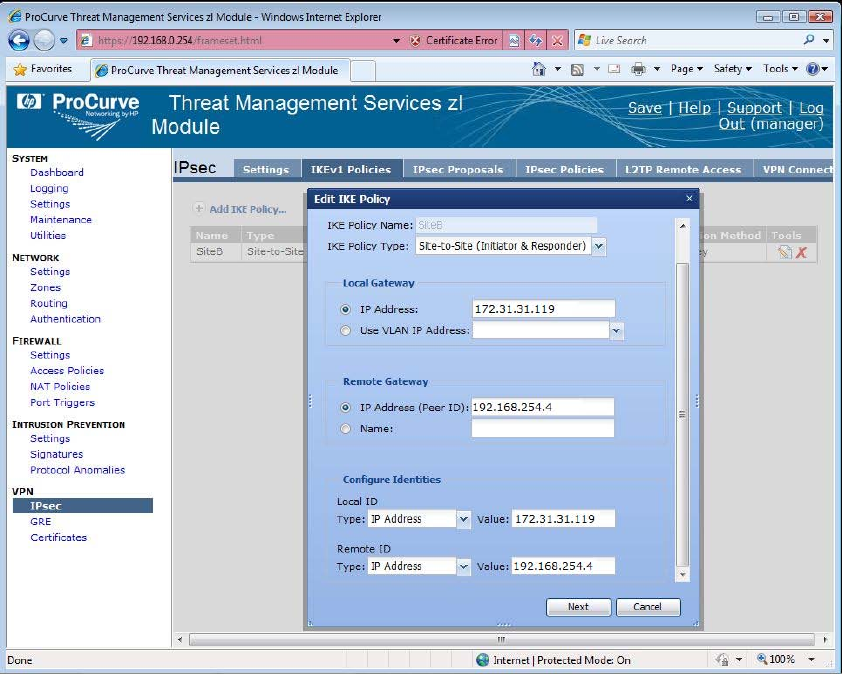Open the Safety menu

732,69
